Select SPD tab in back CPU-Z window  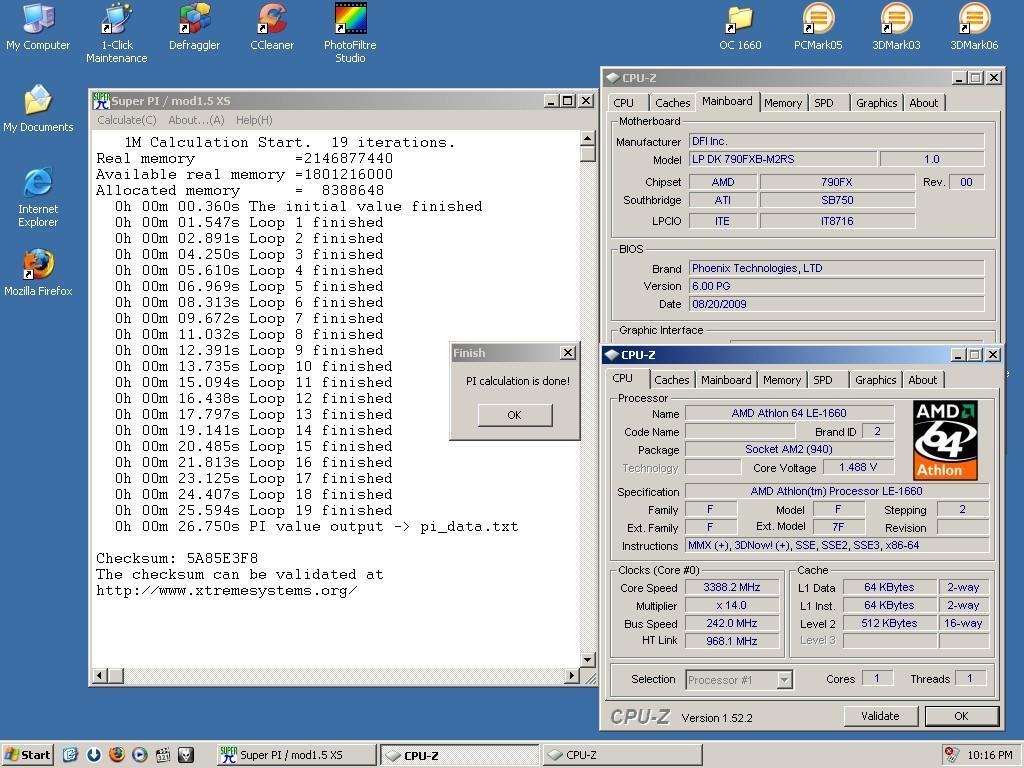point(824,103)
